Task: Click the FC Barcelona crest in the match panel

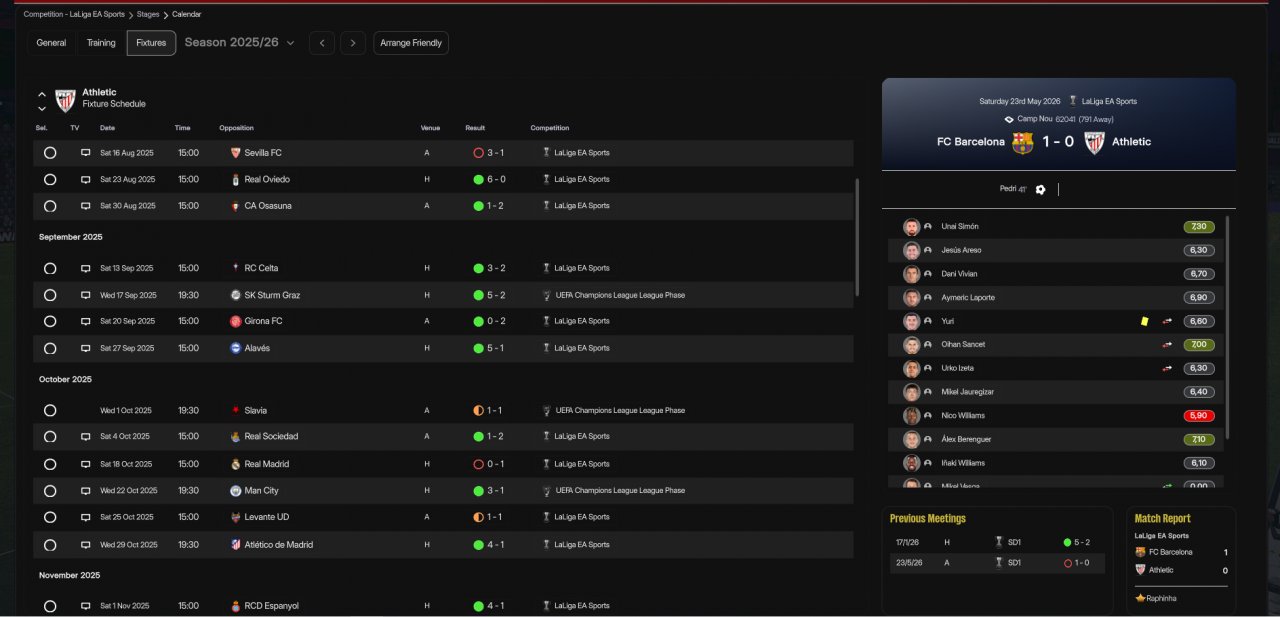Action: tap(1022, 142)
